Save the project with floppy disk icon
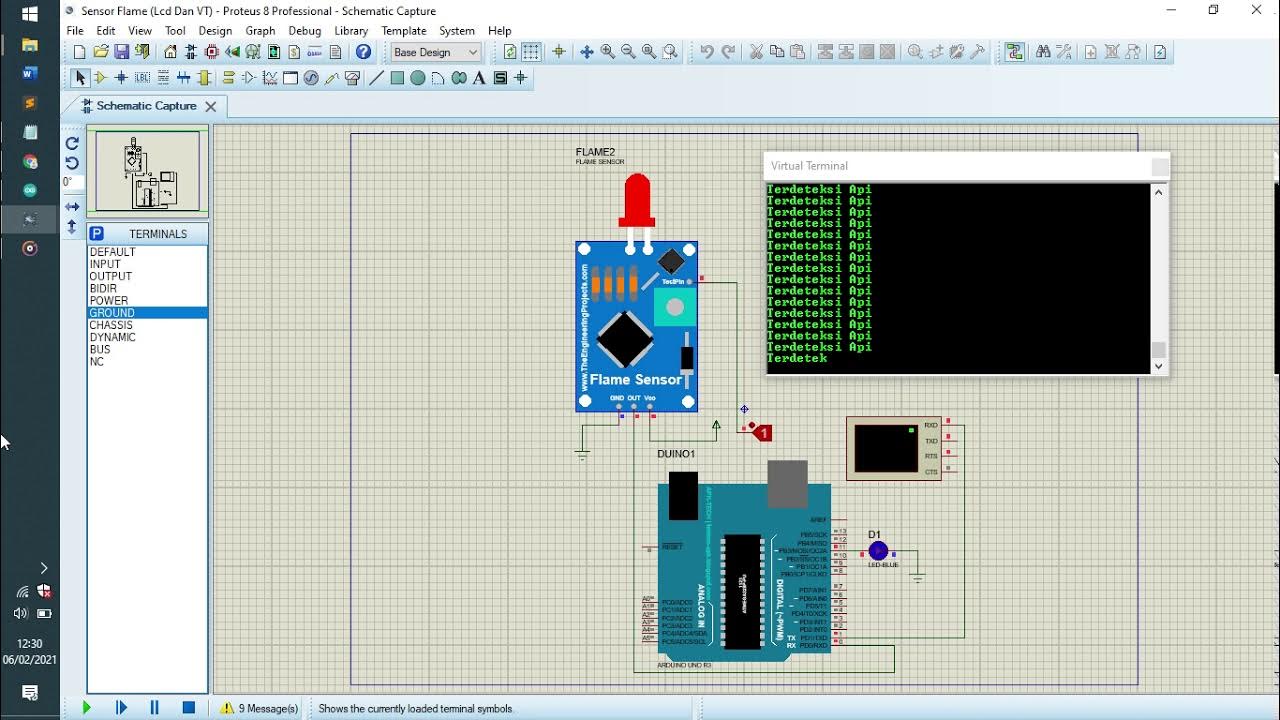1280x720 pixels. pyautogui.click(x=121, y=52)
